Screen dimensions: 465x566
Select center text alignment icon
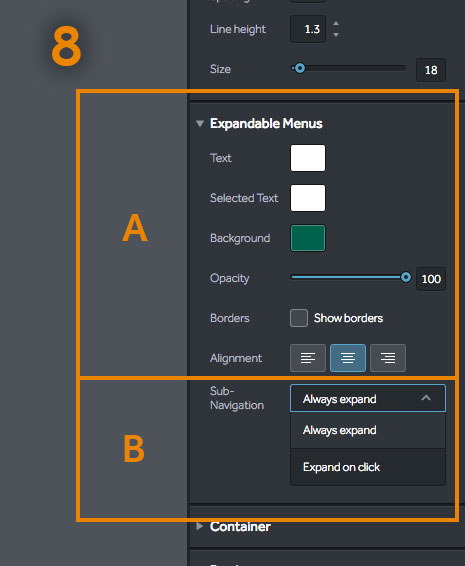coord(348,358)
